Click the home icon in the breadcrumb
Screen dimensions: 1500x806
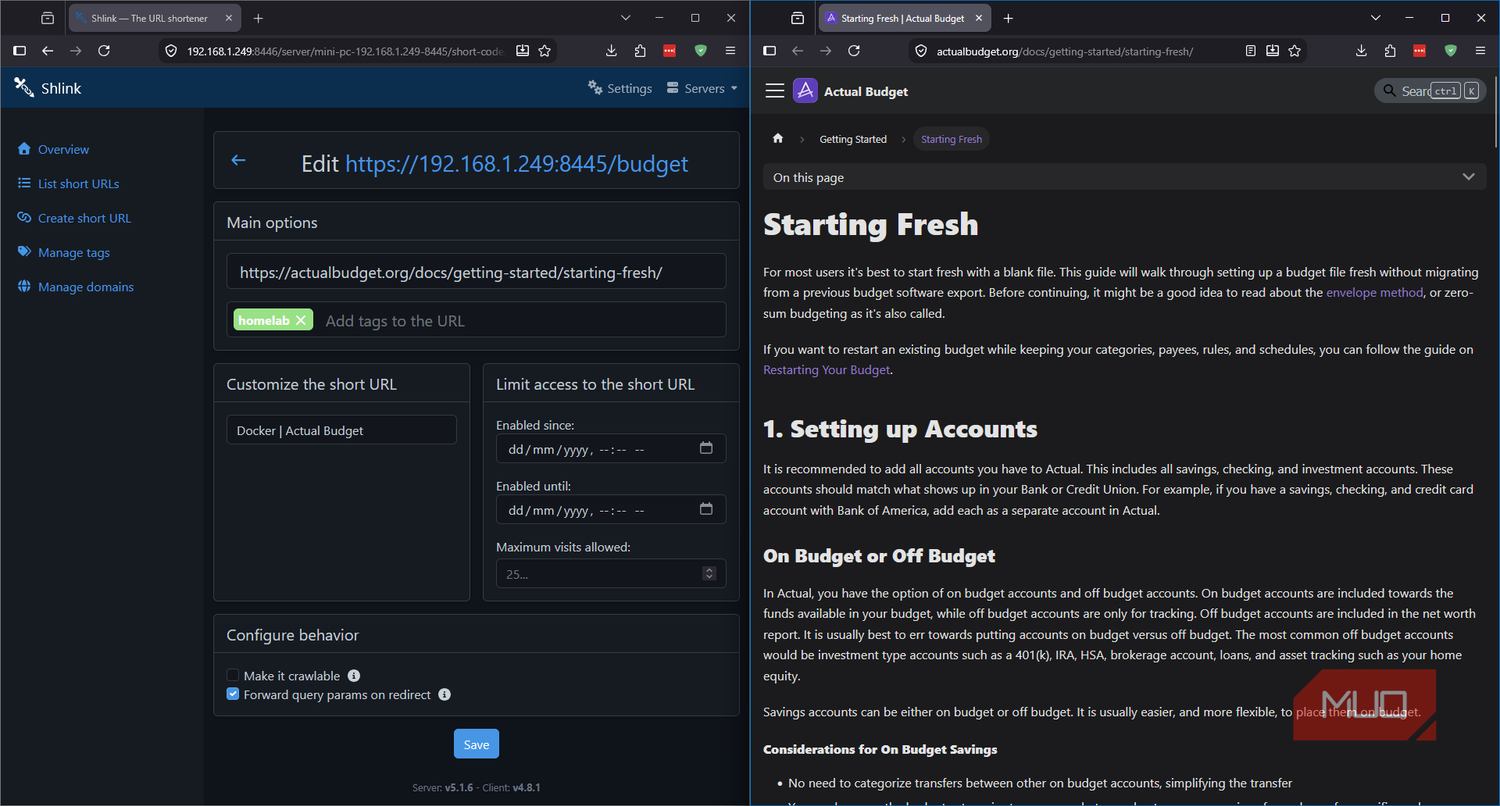click(x=778, y=139)
